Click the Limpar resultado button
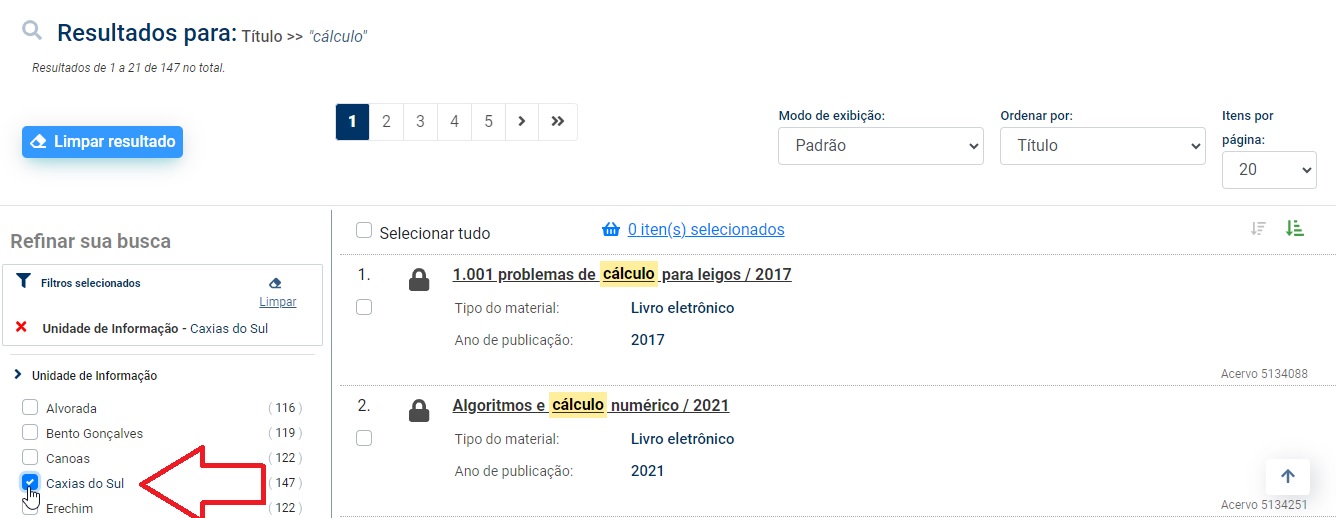 (102, 142)
